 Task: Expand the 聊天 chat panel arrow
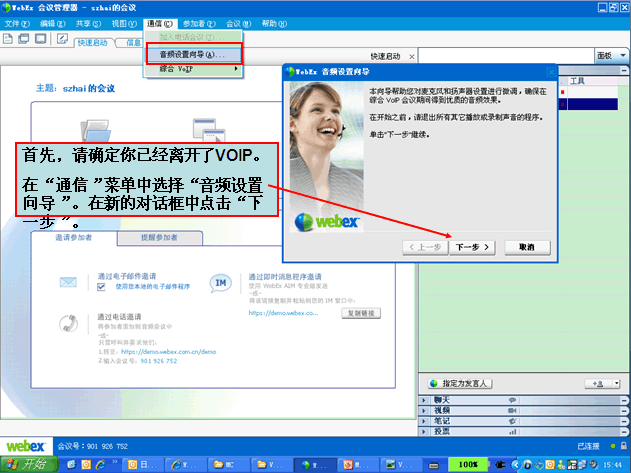(x=423, y=400)
